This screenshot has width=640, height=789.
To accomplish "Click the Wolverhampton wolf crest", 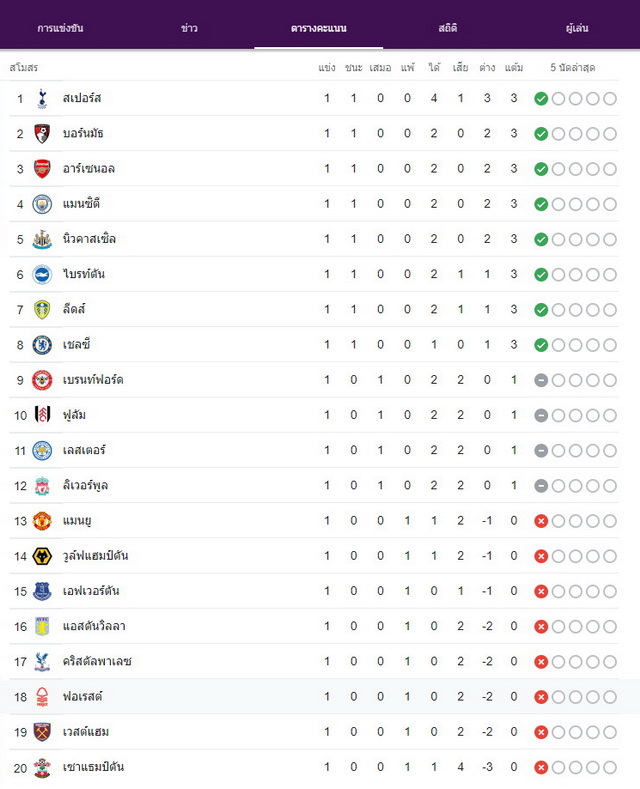I will (x=42, y=557).
